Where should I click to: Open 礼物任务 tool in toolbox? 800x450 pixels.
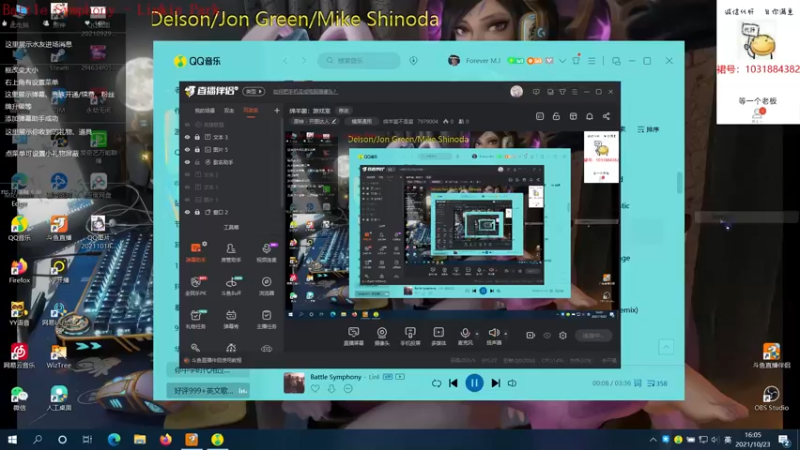click(196, 319)
